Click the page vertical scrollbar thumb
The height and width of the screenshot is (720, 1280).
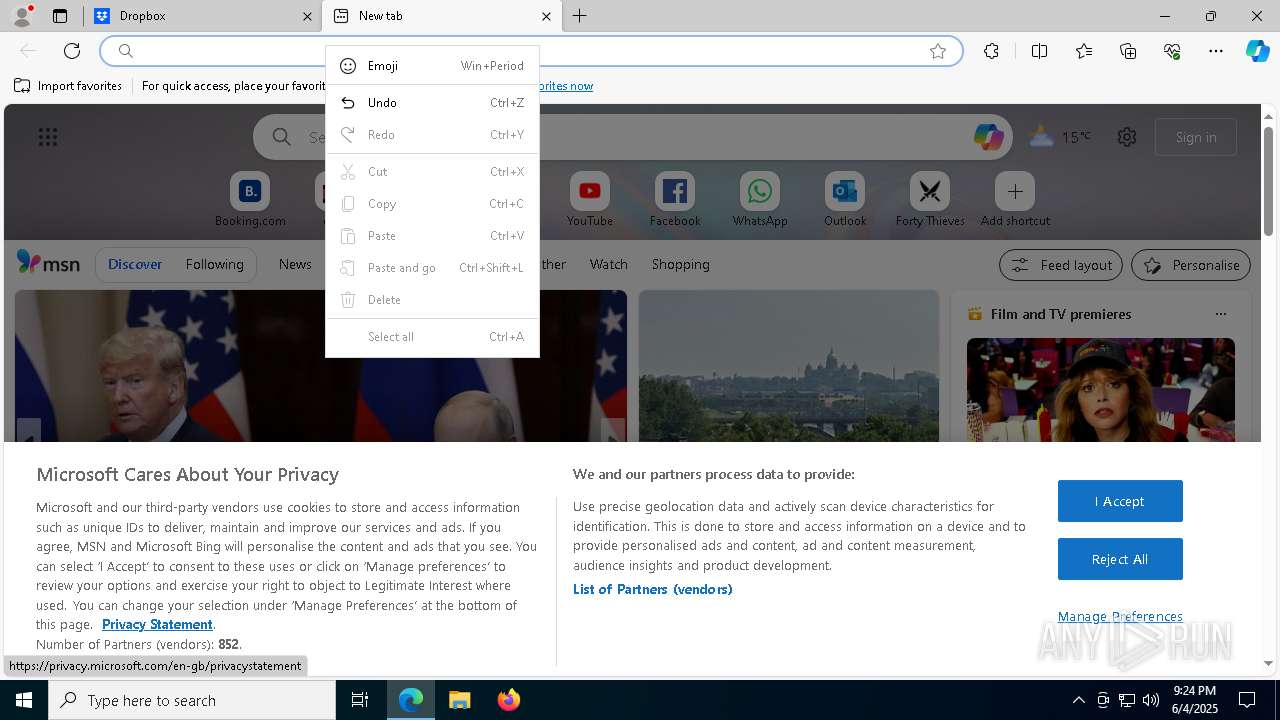tap(1268, 181)
